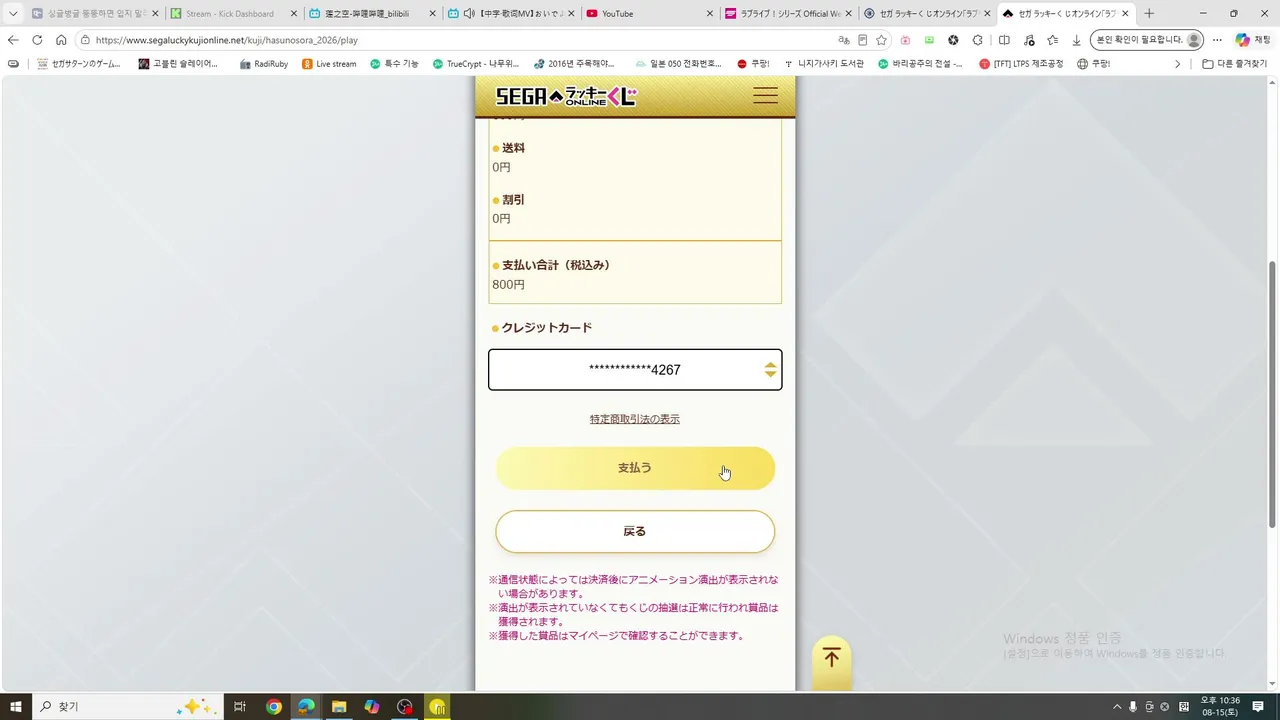Click the pink extension icon in toolbar
This screenshot has width=1280, height=720.
pos(905,40)
